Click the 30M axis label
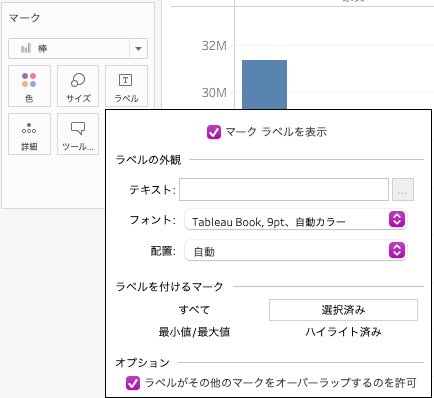 (214, 93)
